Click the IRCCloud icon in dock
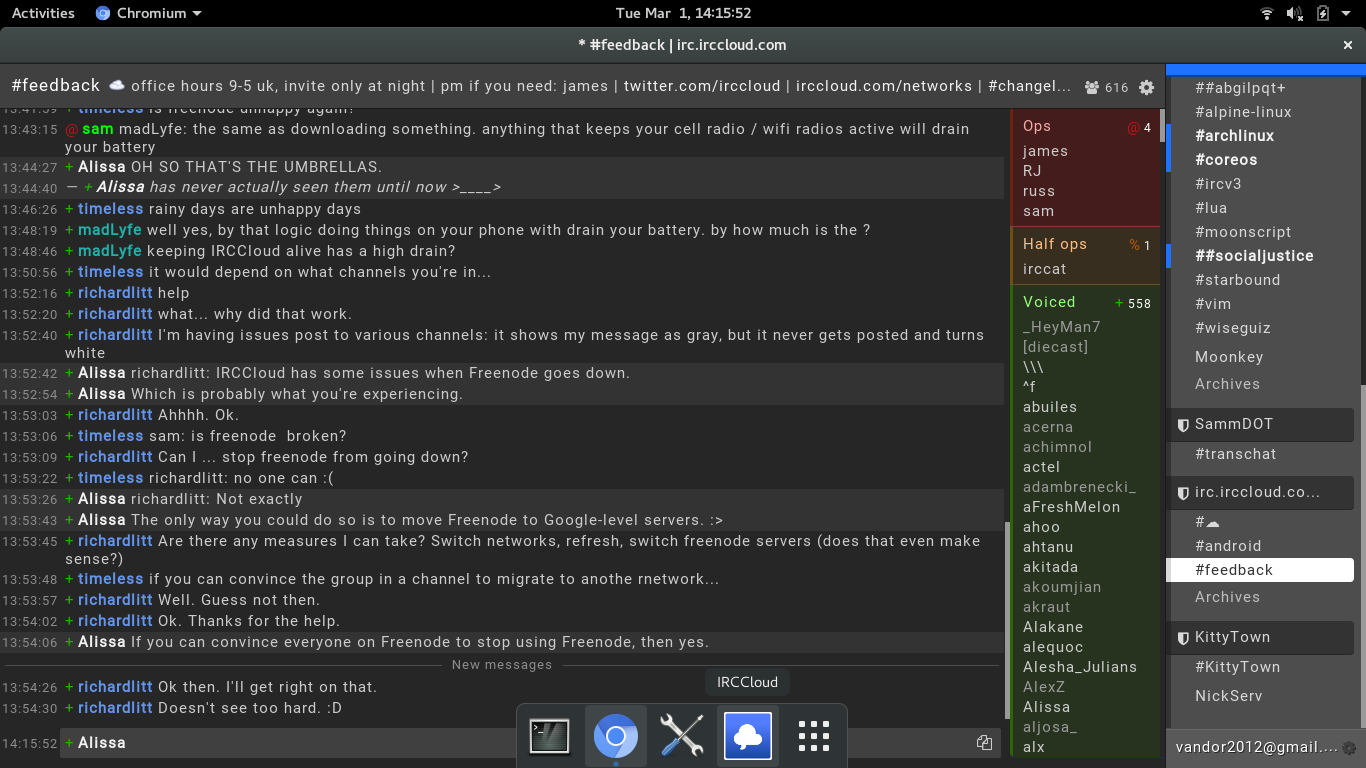Image resolution: width=1366 pixels, height=768 pixels. 747,736
